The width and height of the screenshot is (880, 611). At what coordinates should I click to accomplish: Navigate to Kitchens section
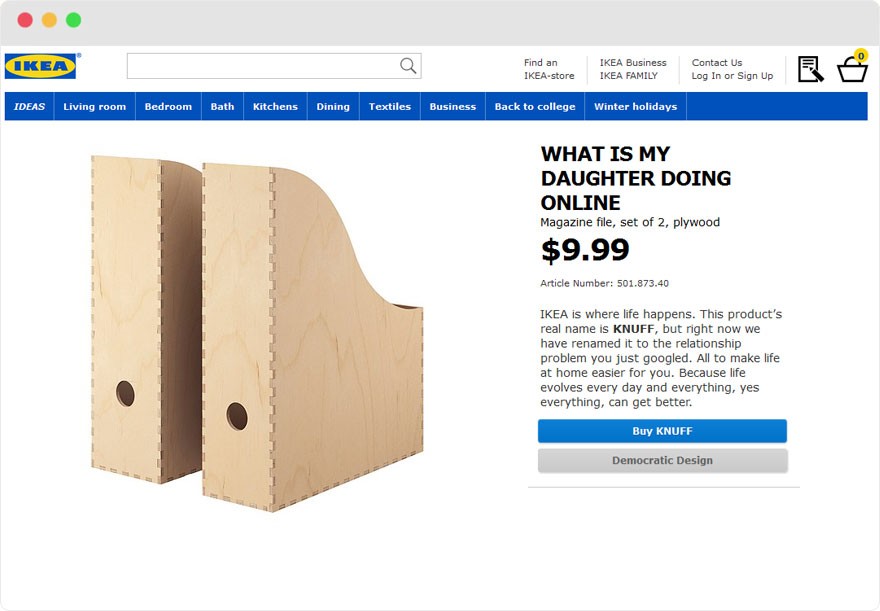pos(275,107)
